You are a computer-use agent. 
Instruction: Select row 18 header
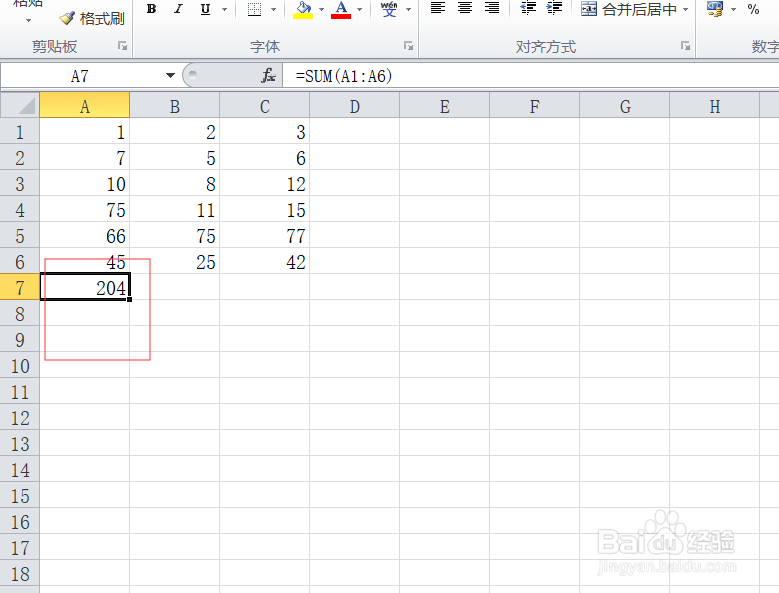[x=20, y=573]
